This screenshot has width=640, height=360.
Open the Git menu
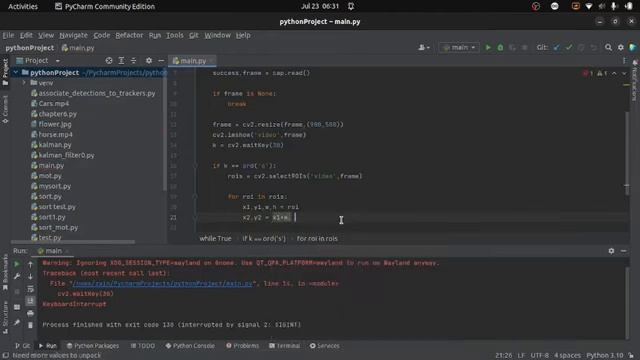[x=194, y=35]
